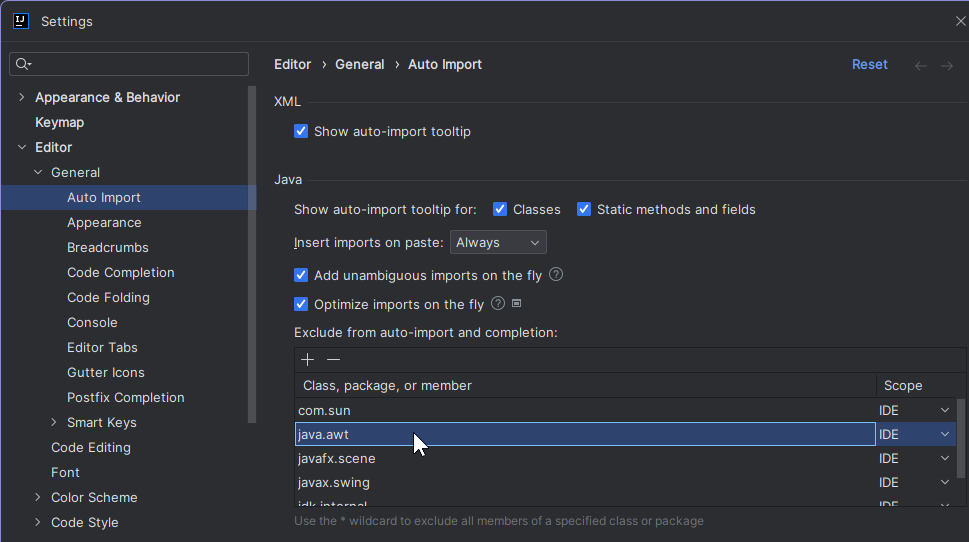Select the java.awt exclusion row

pos(585,434)
